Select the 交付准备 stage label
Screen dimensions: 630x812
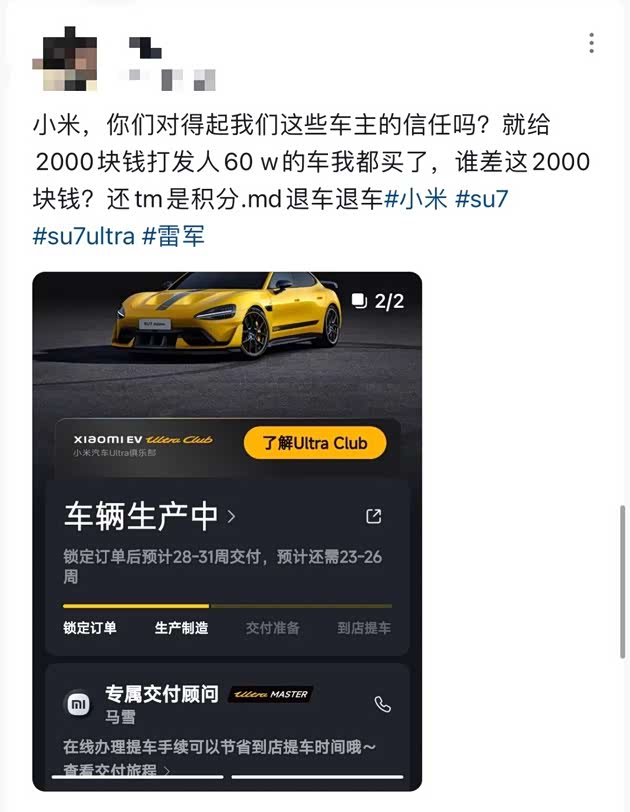click(273, 628)
